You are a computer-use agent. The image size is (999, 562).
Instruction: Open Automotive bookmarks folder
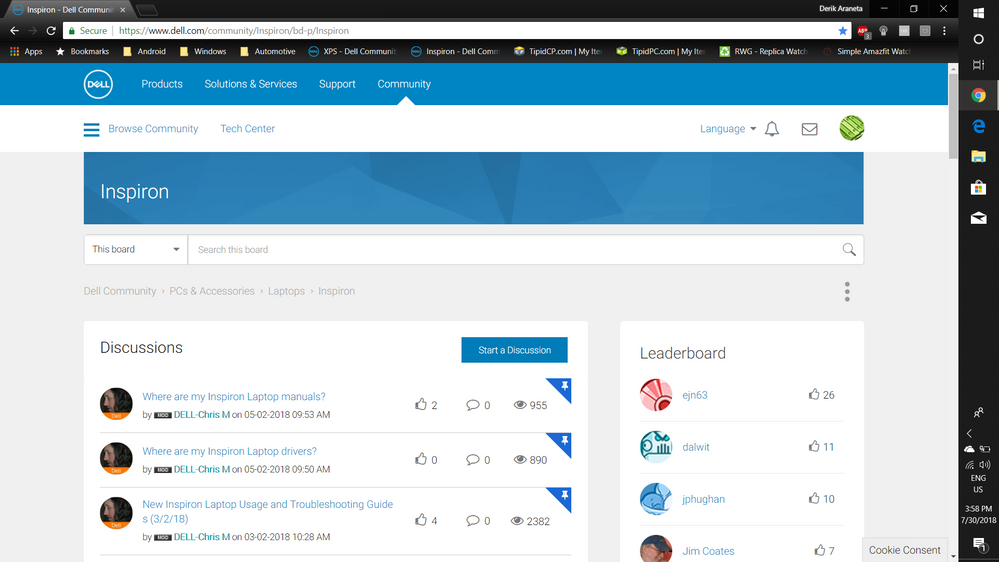[268, 52]
